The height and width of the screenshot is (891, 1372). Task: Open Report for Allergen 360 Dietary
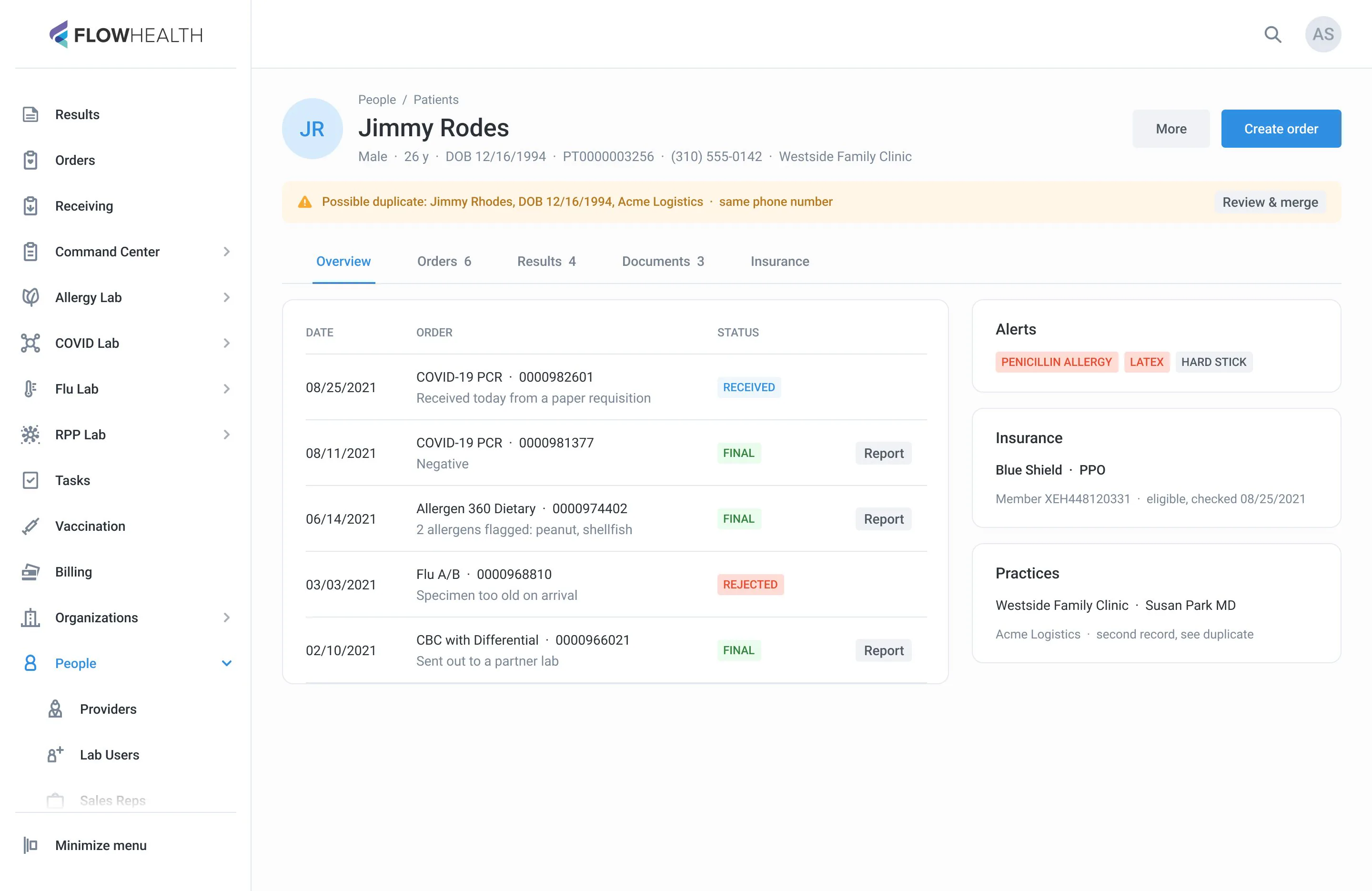pos(883,519)
